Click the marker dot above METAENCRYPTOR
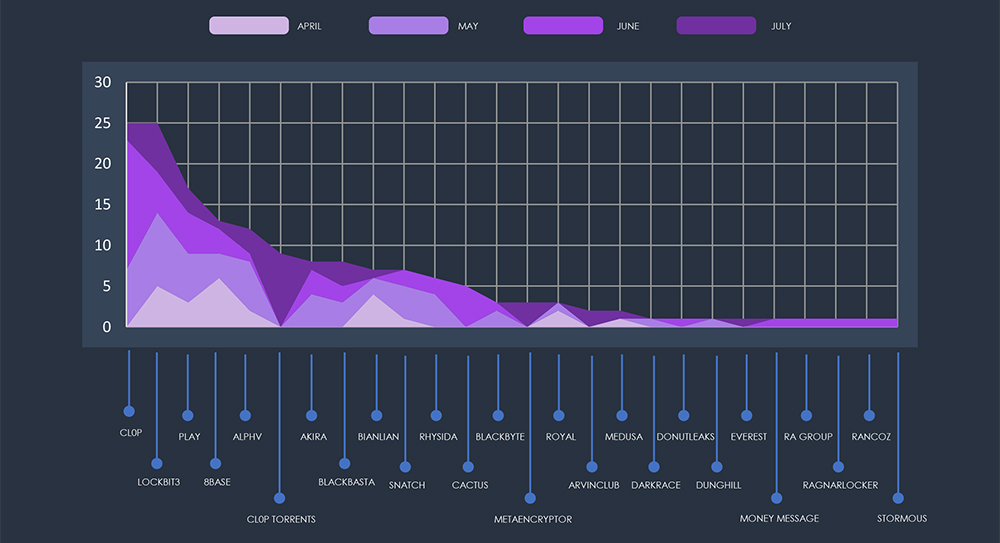Screen dimensions: 1000x543 click(x=530, y=498)
